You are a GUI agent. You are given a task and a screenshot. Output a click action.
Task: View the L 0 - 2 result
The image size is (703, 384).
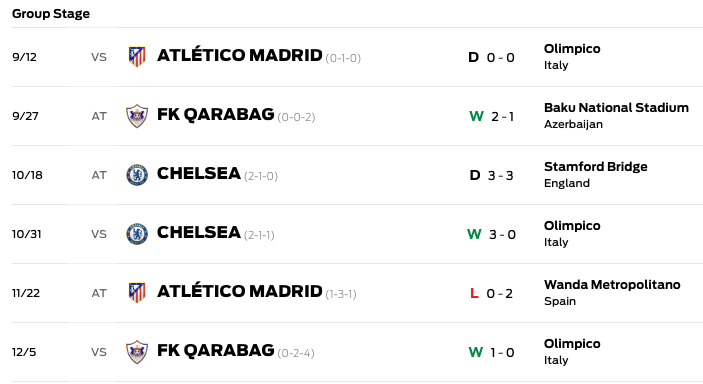click(491, 293)
